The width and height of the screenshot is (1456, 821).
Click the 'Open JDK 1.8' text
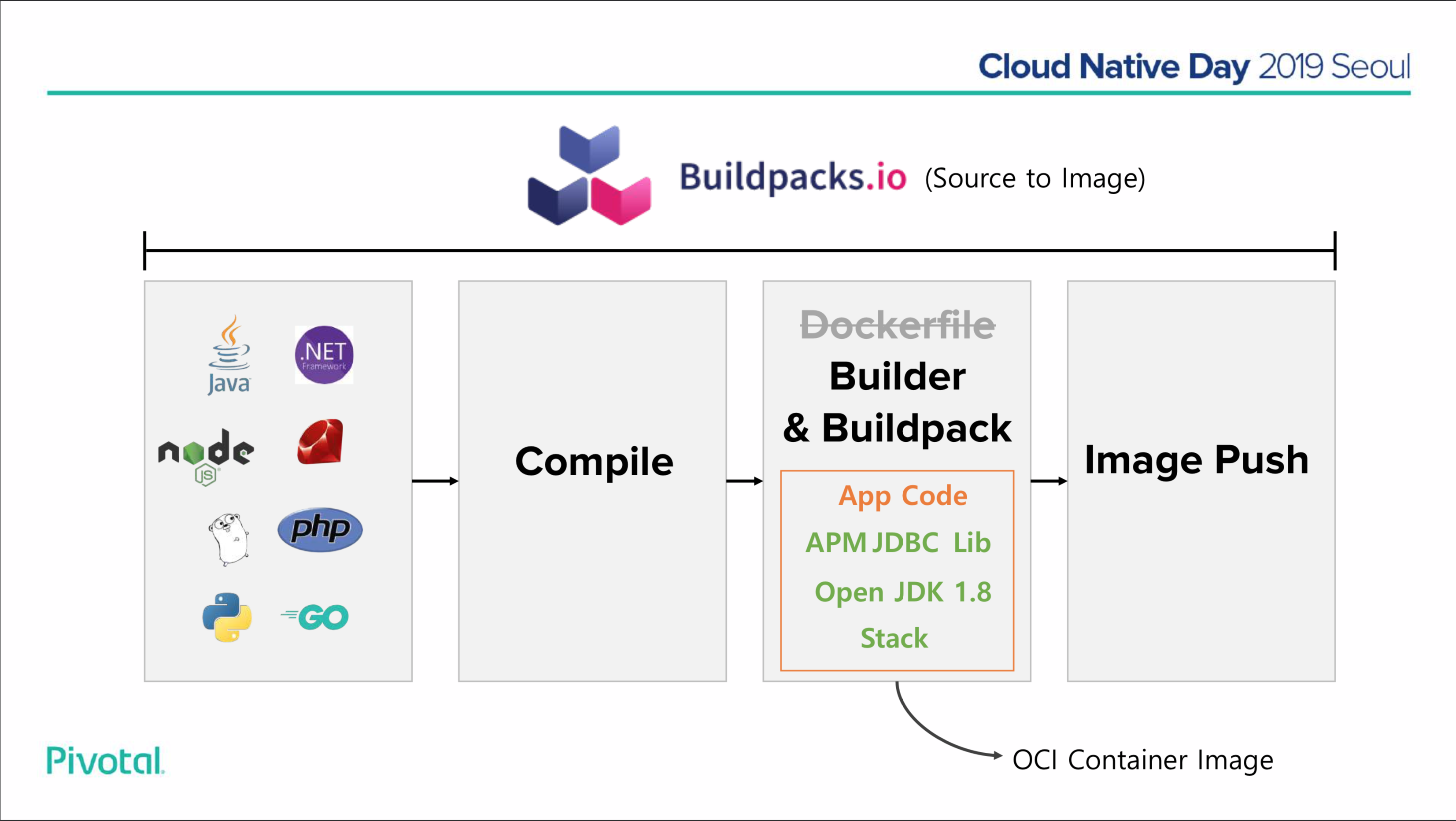click(903, 592)
